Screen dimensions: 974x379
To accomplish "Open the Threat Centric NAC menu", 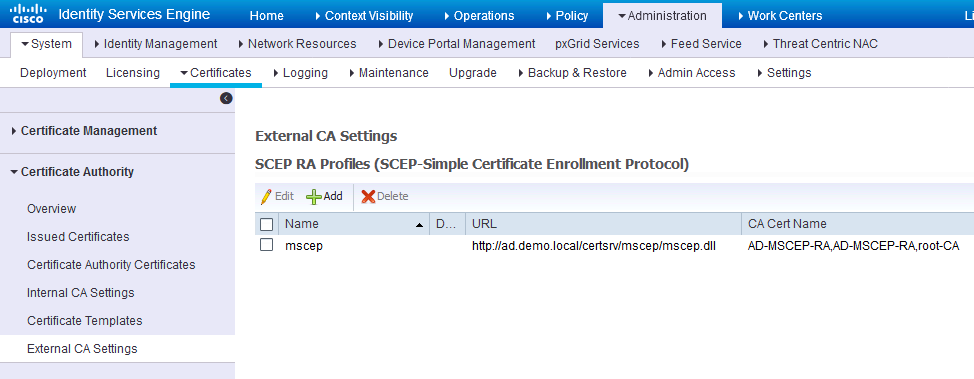I will (x=820, y=43).
